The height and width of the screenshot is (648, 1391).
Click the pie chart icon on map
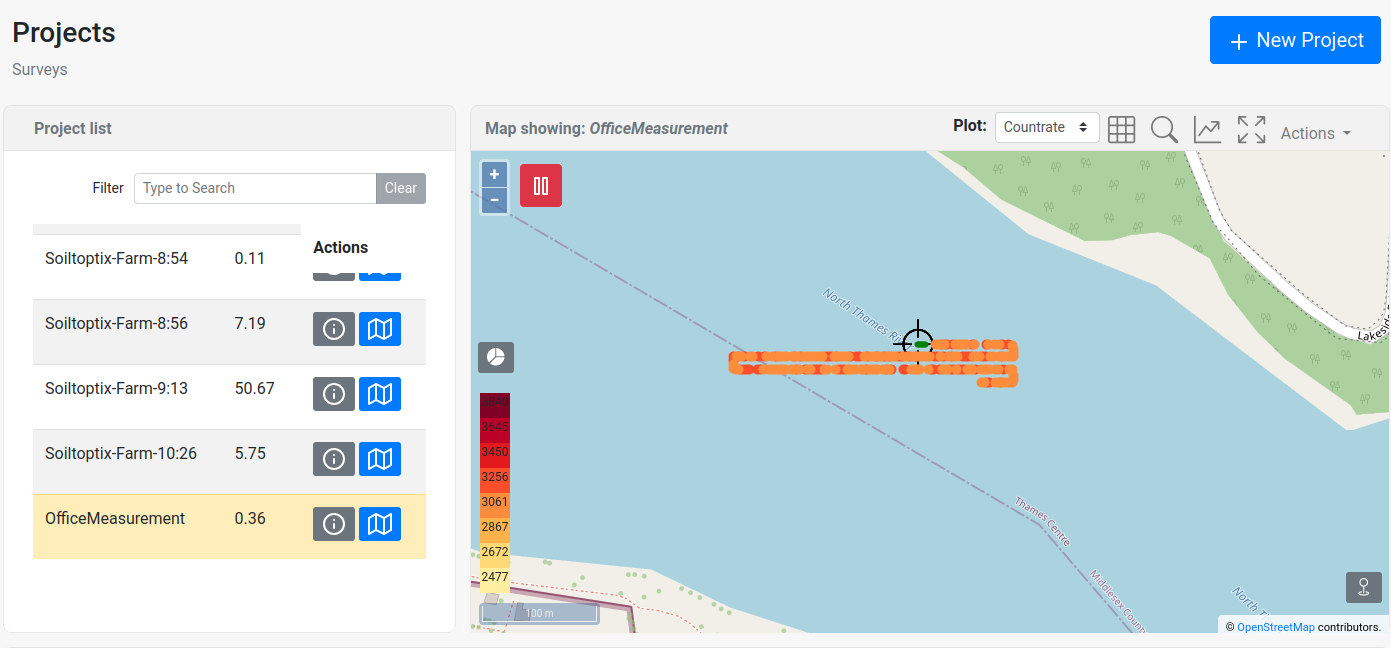(x=496, y=357)
